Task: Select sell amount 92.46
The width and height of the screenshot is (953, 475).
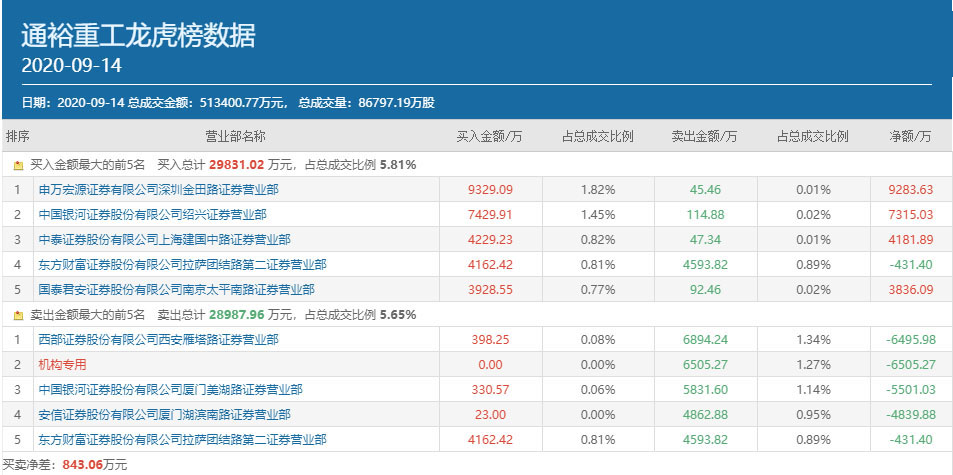Action: pos(705,290)
